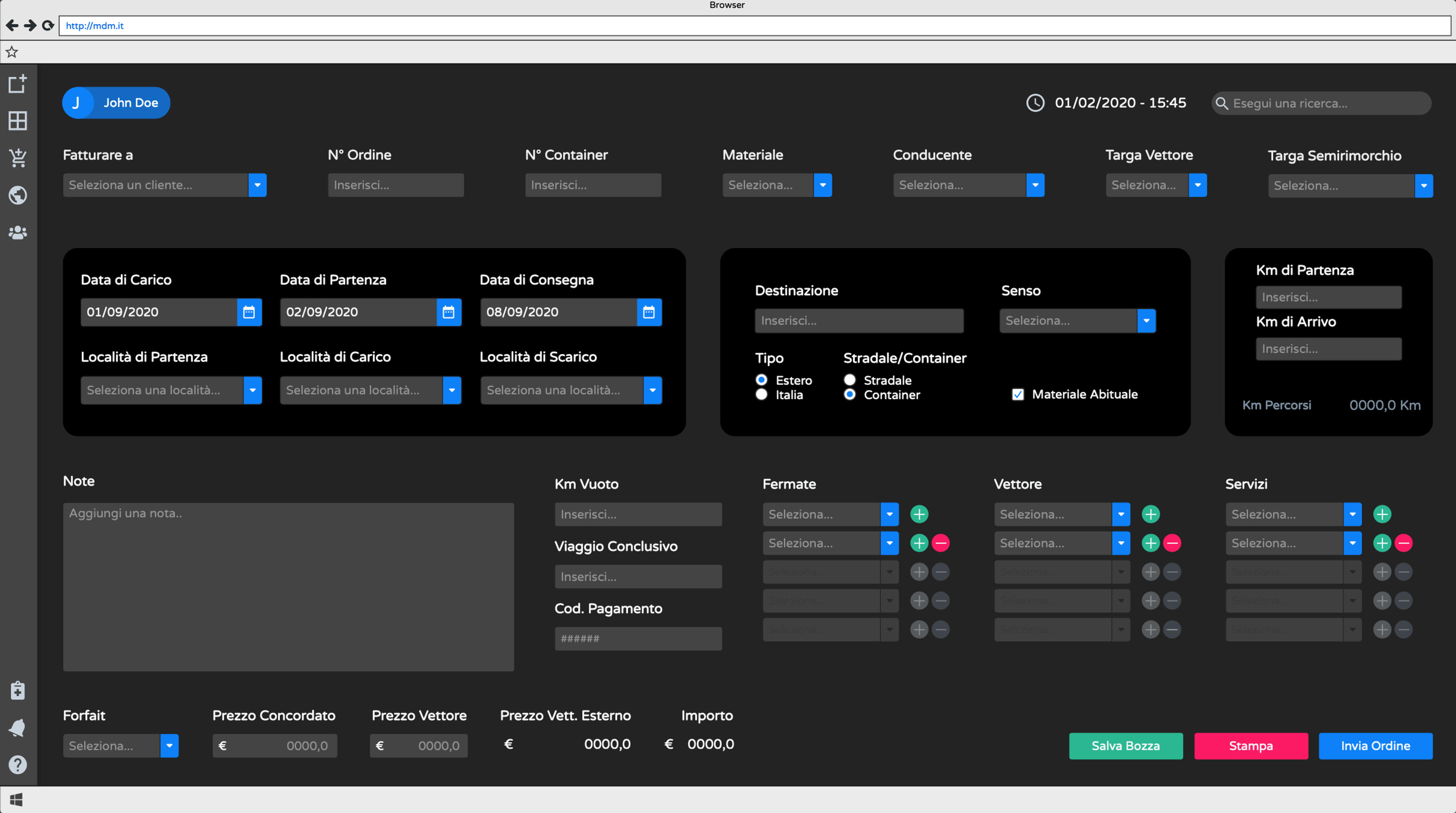Click the Prezzo Concordato amount field
This screenshot has width=1456, height=813.
(x=275, y=746)
